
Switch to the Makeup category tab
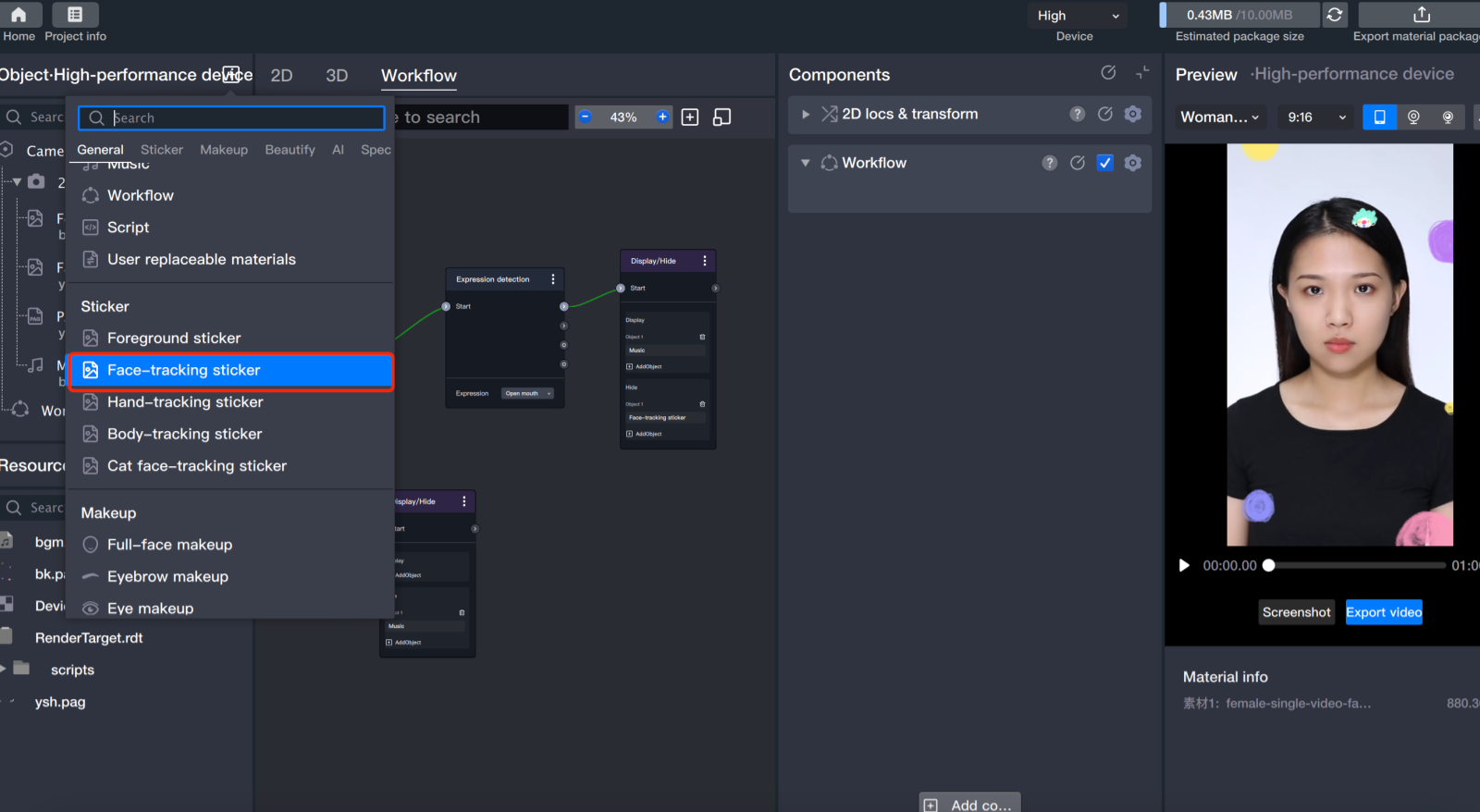tap(224, 150)
